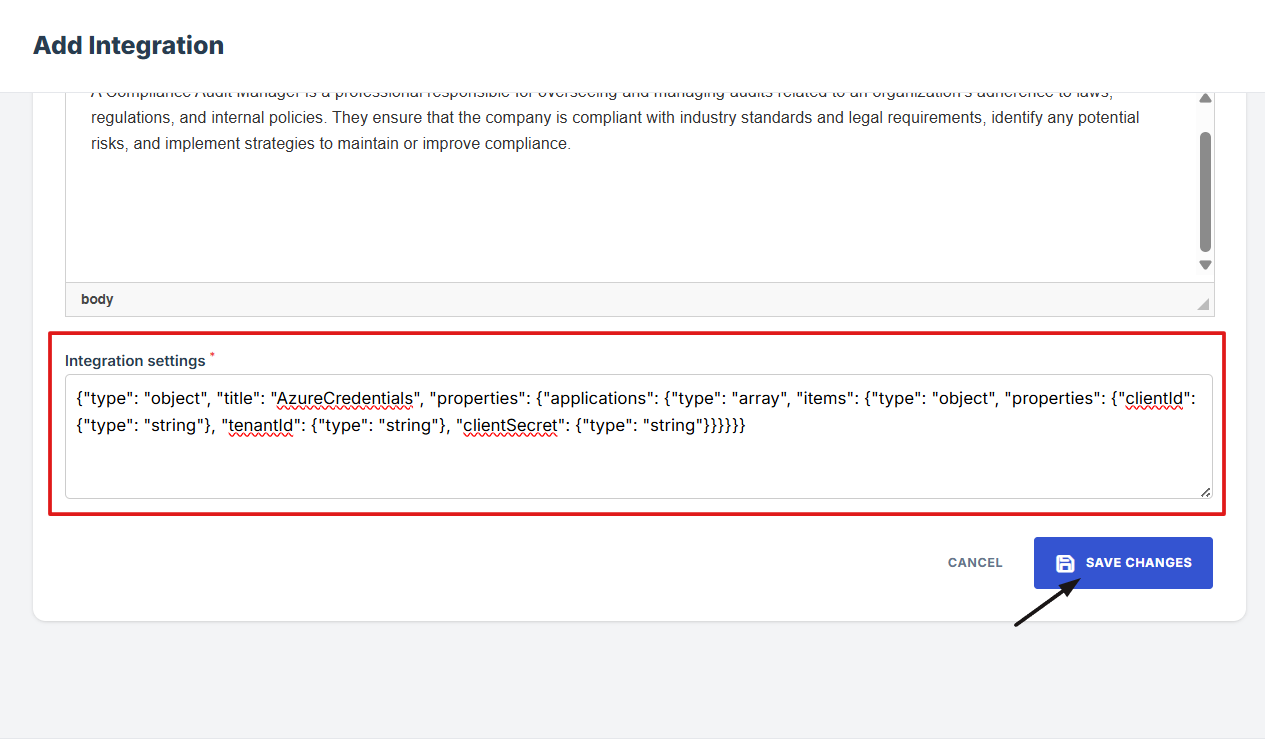Click the editor scrollbar up arrow
Image resolution: width=1265 pixels, height=744 pixels.
[1205, 99]
